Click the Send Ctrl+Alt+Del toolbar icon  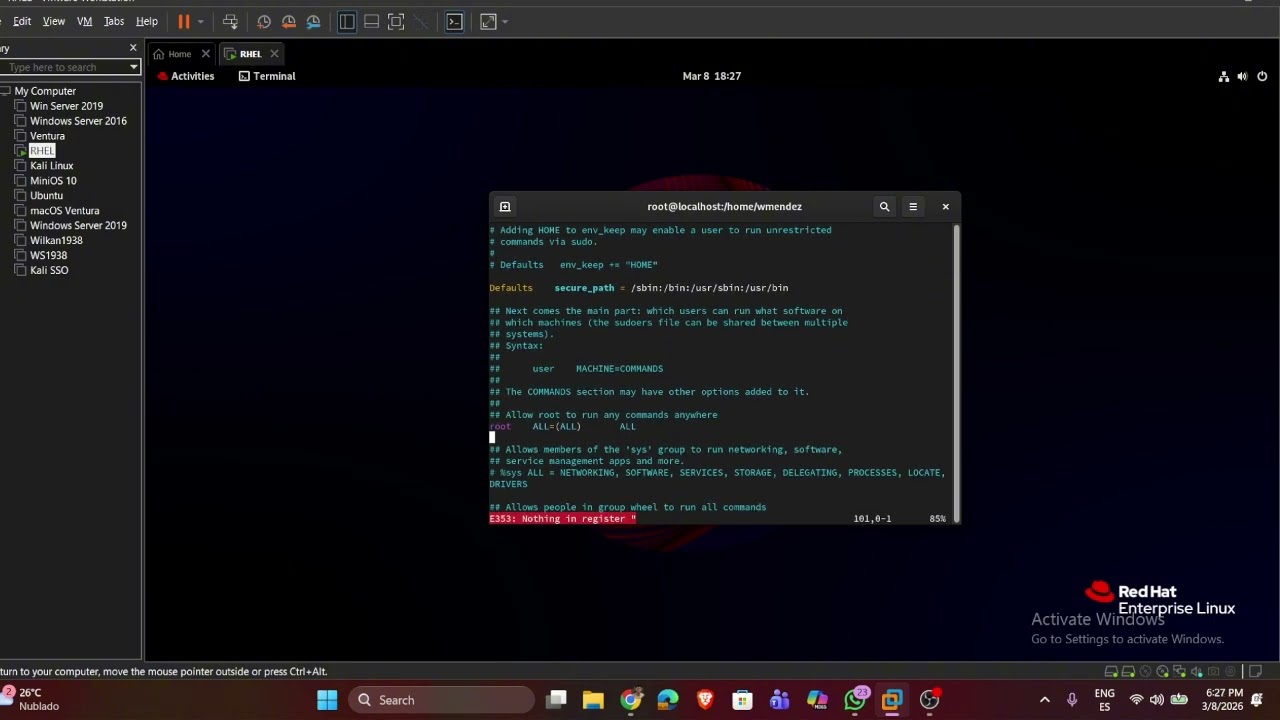pos(230,21)
